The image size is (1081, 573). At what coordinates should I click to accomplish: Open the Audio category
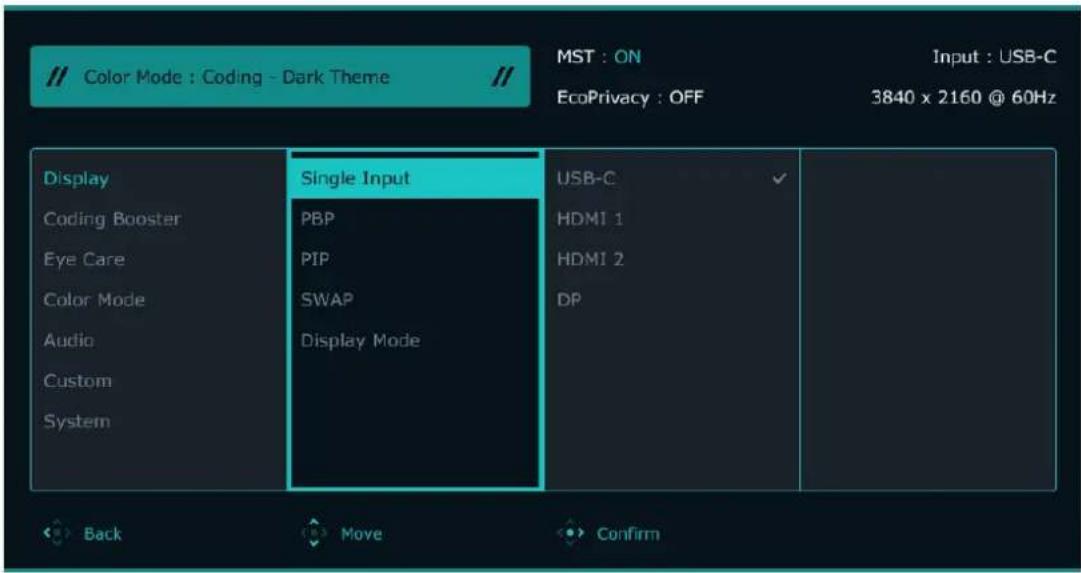point(69,341)
